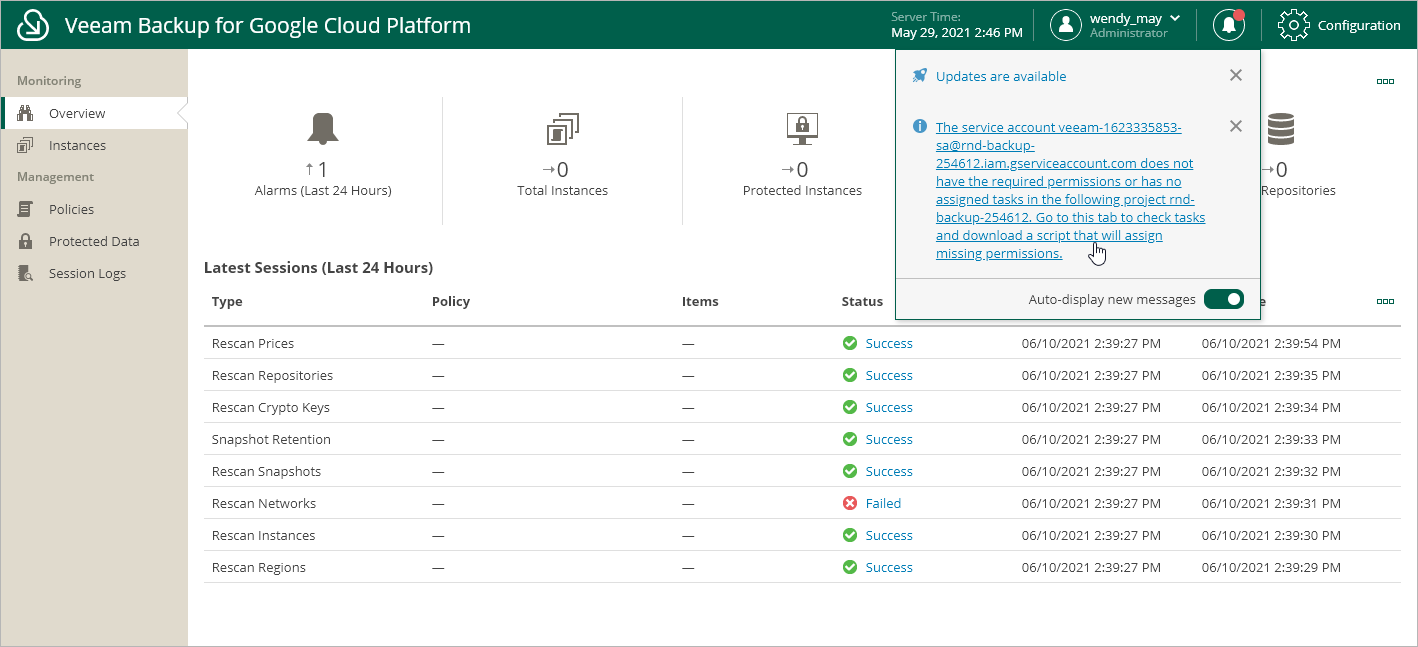Click the wendy_may user avatar icon
Screen dimensions: 1418x647
[1066, 25]
